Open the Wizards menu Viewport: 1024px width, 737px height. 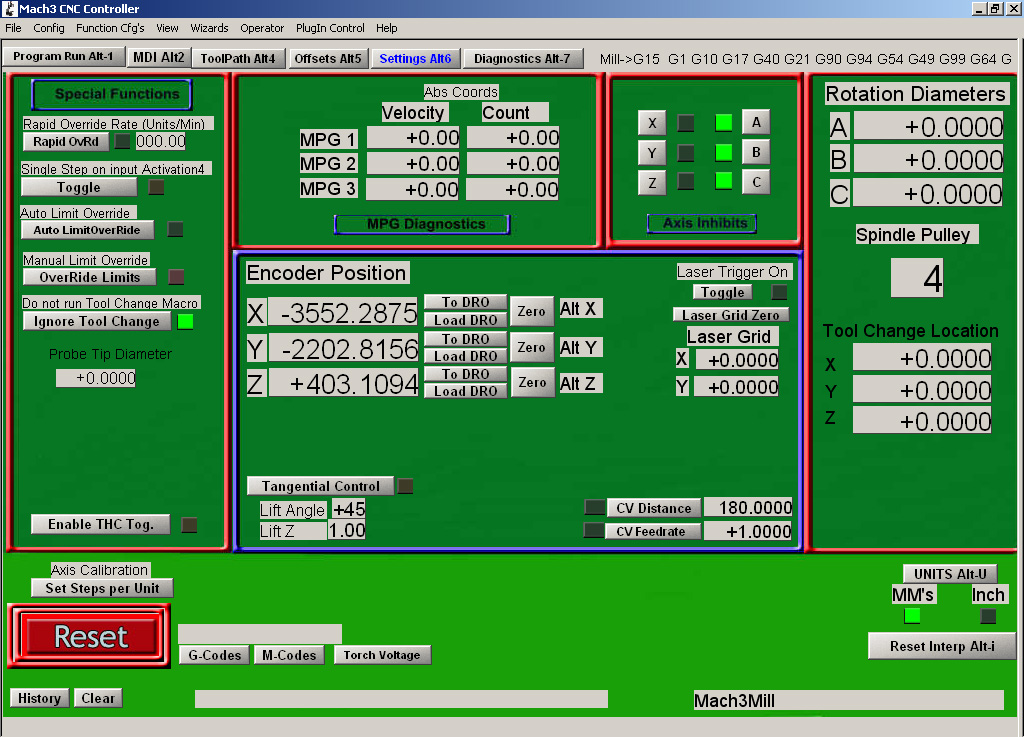click(x=209, y=28)
